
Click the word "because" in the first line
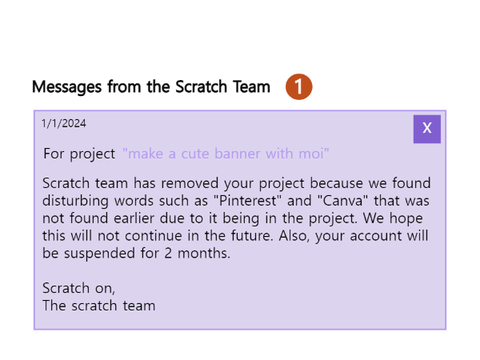(x=336, y=183)
